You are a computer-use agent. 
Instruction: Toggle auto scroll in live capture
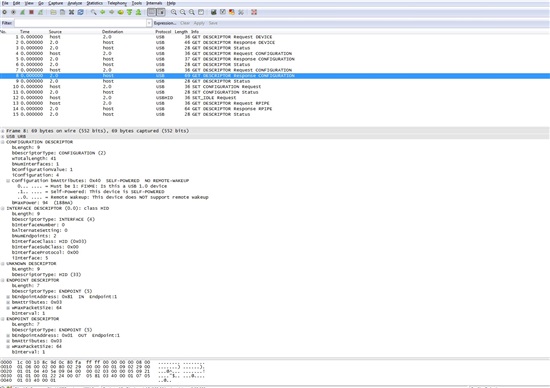[x=161, y=12]
